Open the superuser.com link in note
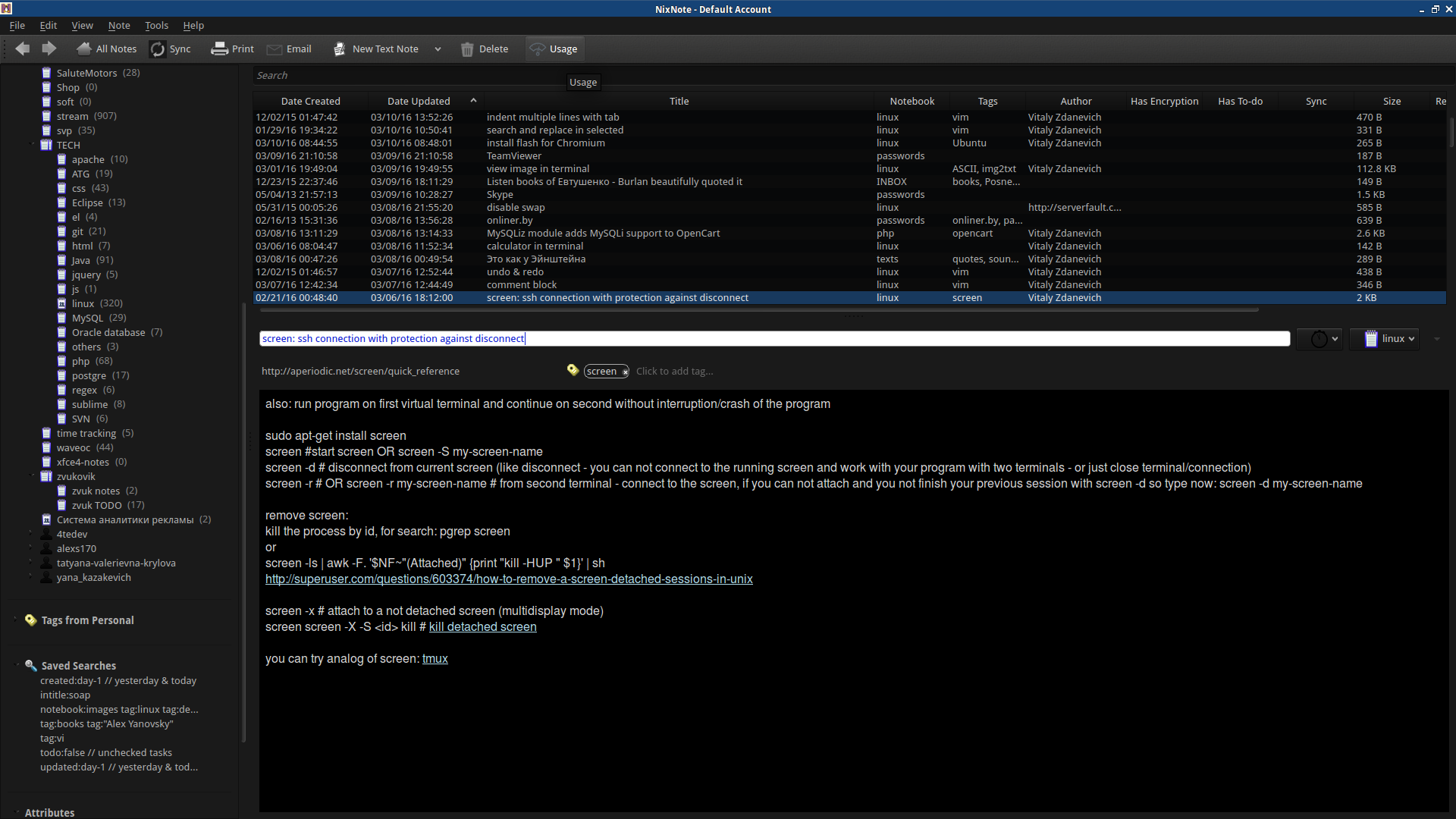Viewport: 1456px width, 819px height. (x=508, y=579)
